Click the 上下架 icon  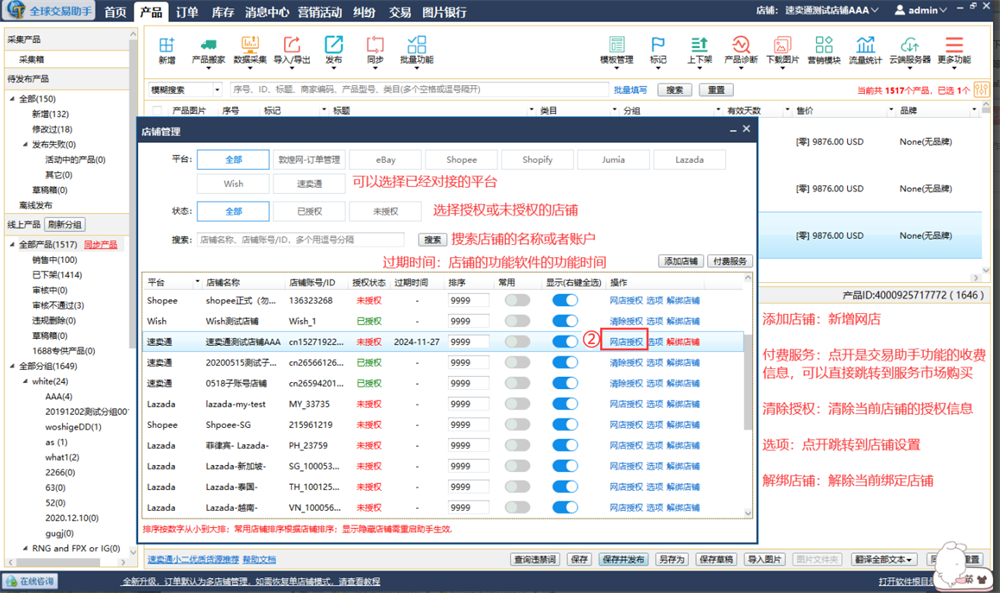pyautogui.click(x=700, y=45)
